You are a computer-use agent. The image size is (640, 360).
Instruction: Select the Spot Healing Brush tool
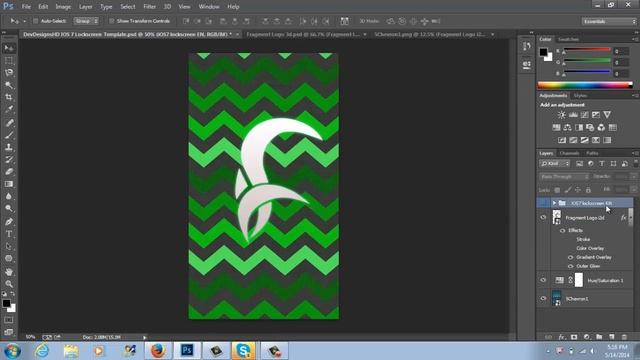9,122
